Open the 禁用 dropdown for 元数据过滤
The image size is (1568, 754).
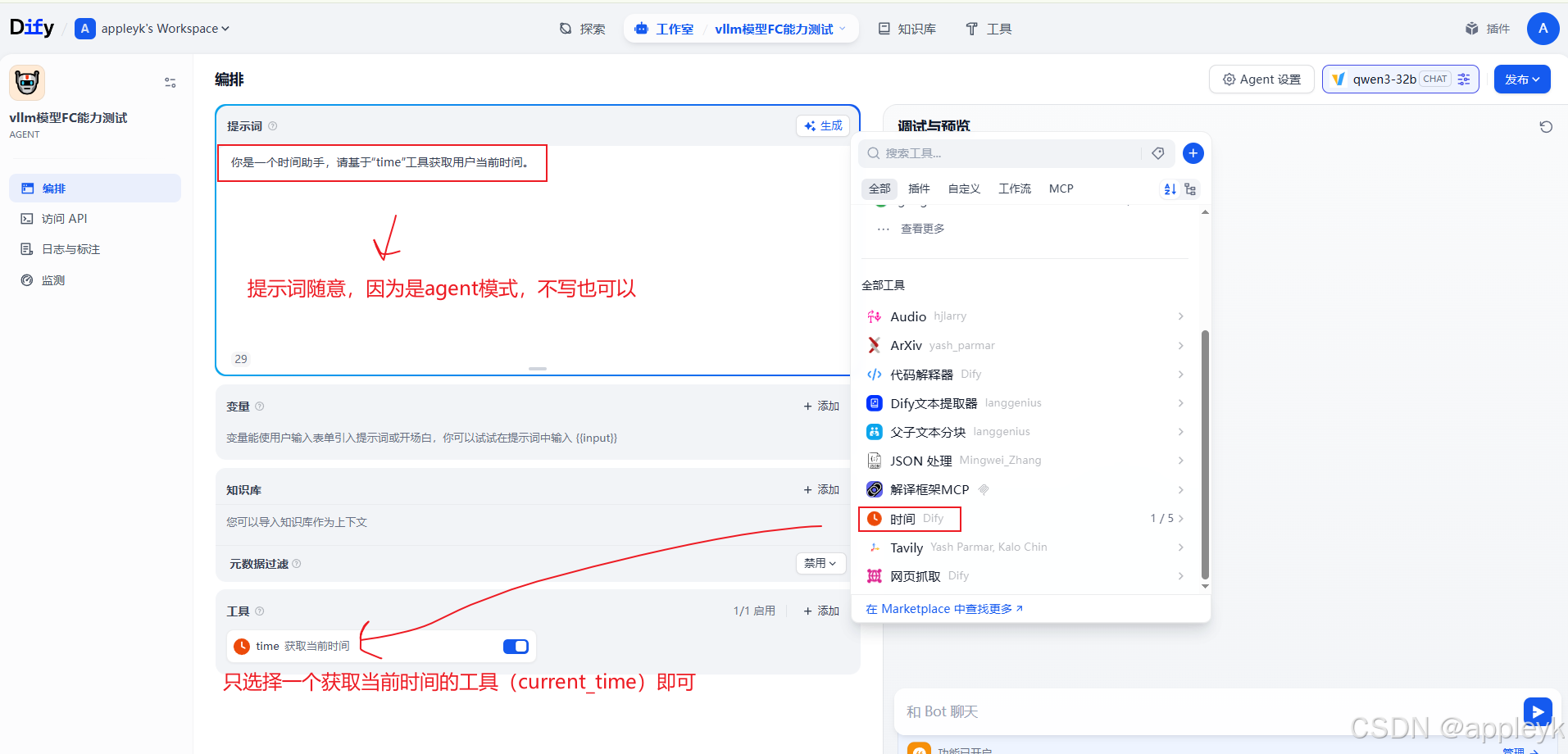click(x=820, y=563)
